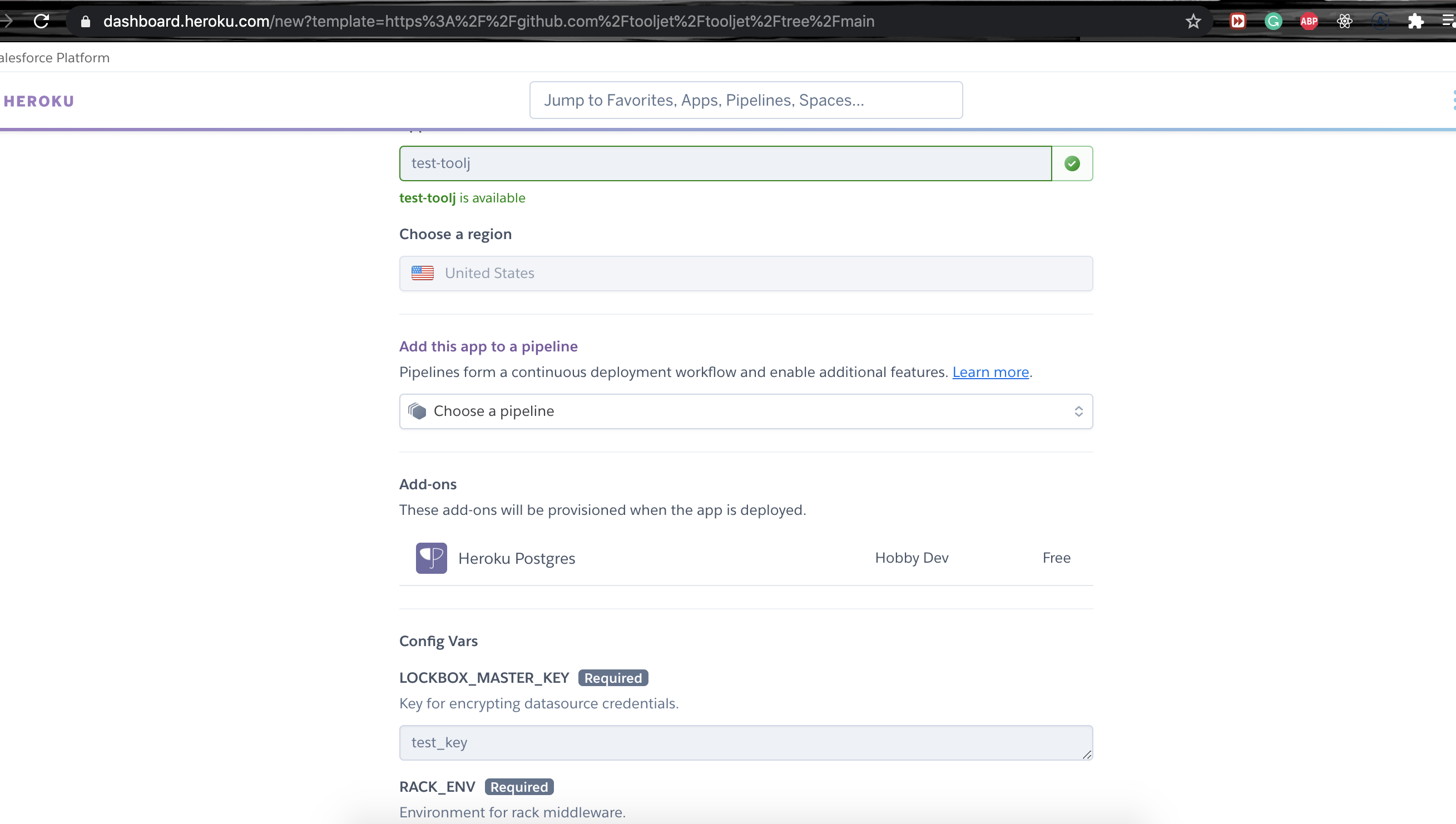The width and height of the screenshot is (1456, 824).
Task: Select the LOCKBOX_MASTER_KEY text field containing test_key
Action: 746,742
